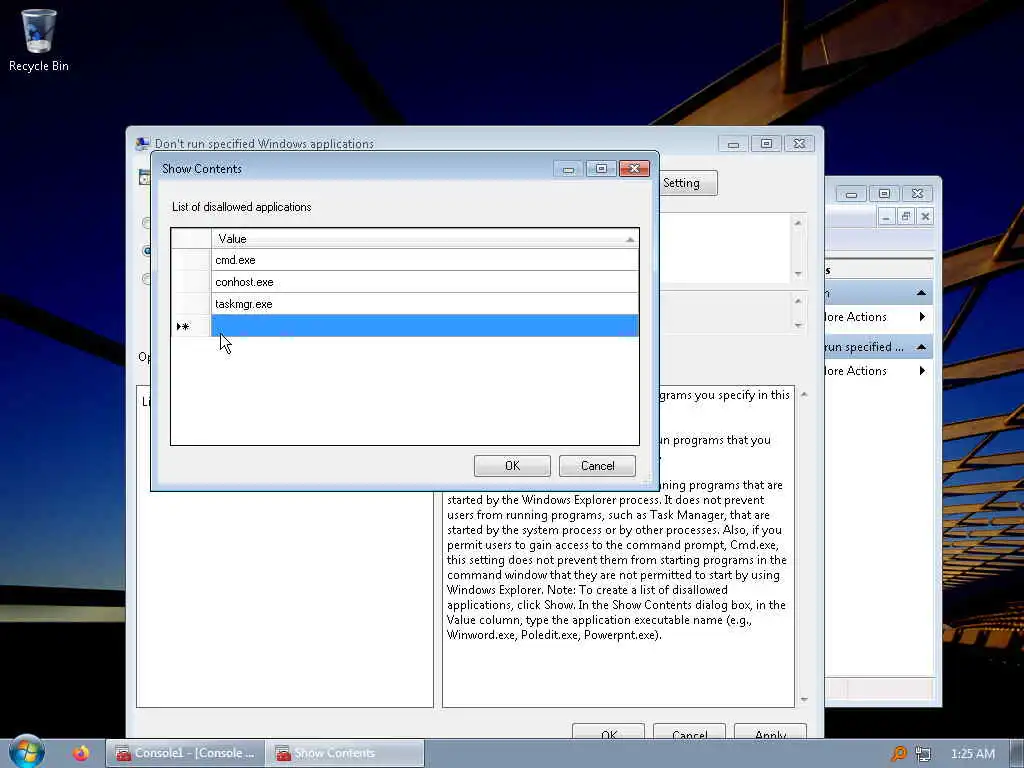Image resolution: width=1024 pixels, height=768 pixels.
Task: Minimize the inner console child window
Action: tap(885, 216)
